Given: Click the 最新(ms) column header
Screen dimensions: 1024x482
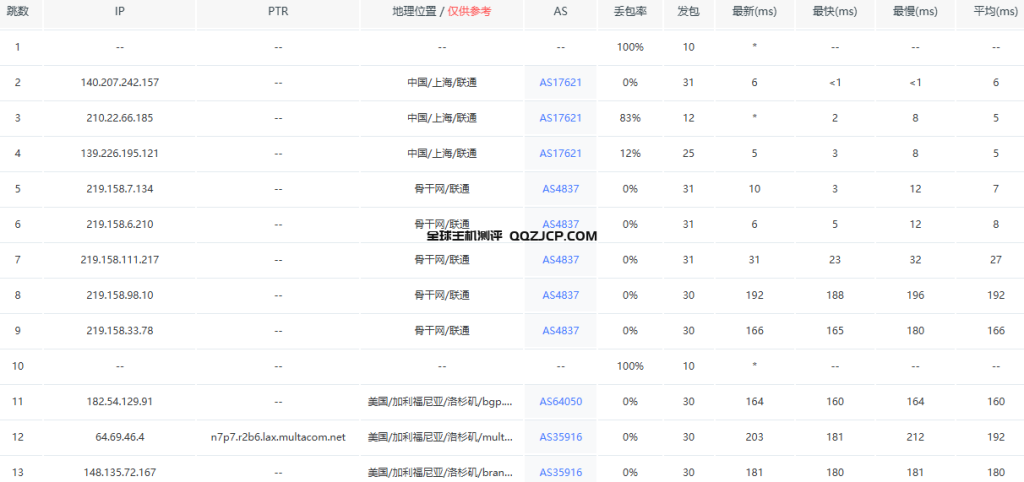Looking at the screenshot, I should [754, 12].
